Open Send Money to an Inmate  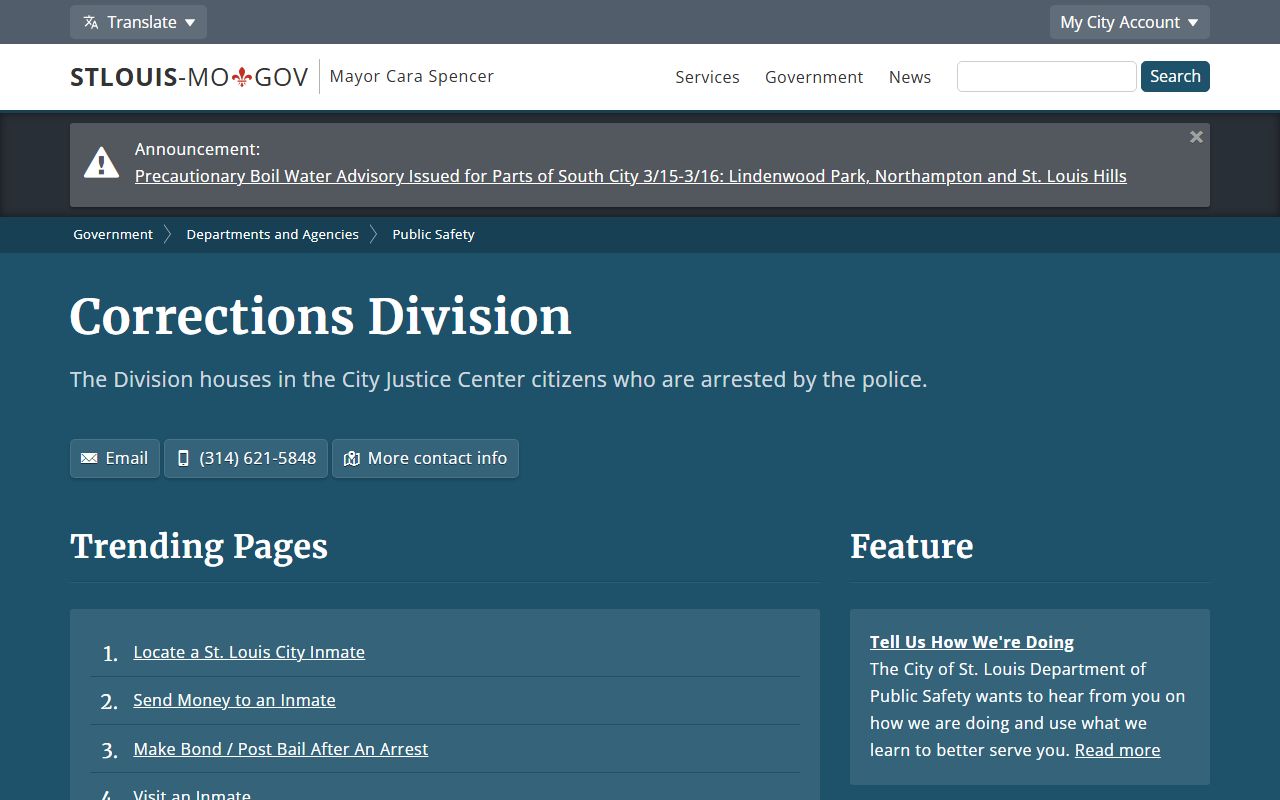point(234,700)
